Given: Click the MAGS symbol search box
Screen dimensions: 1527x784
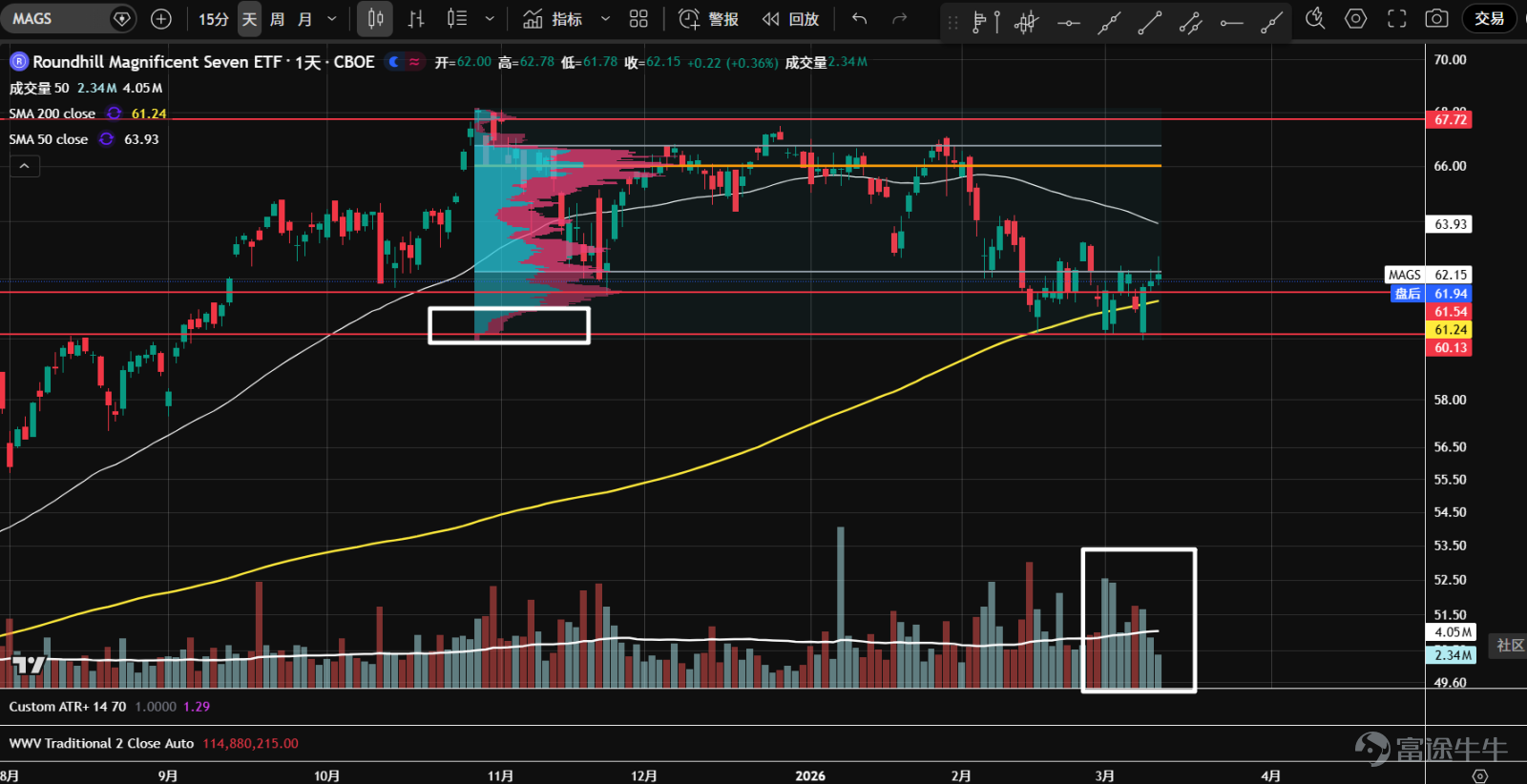Looking at the screenshot, I should coord(70,18).
